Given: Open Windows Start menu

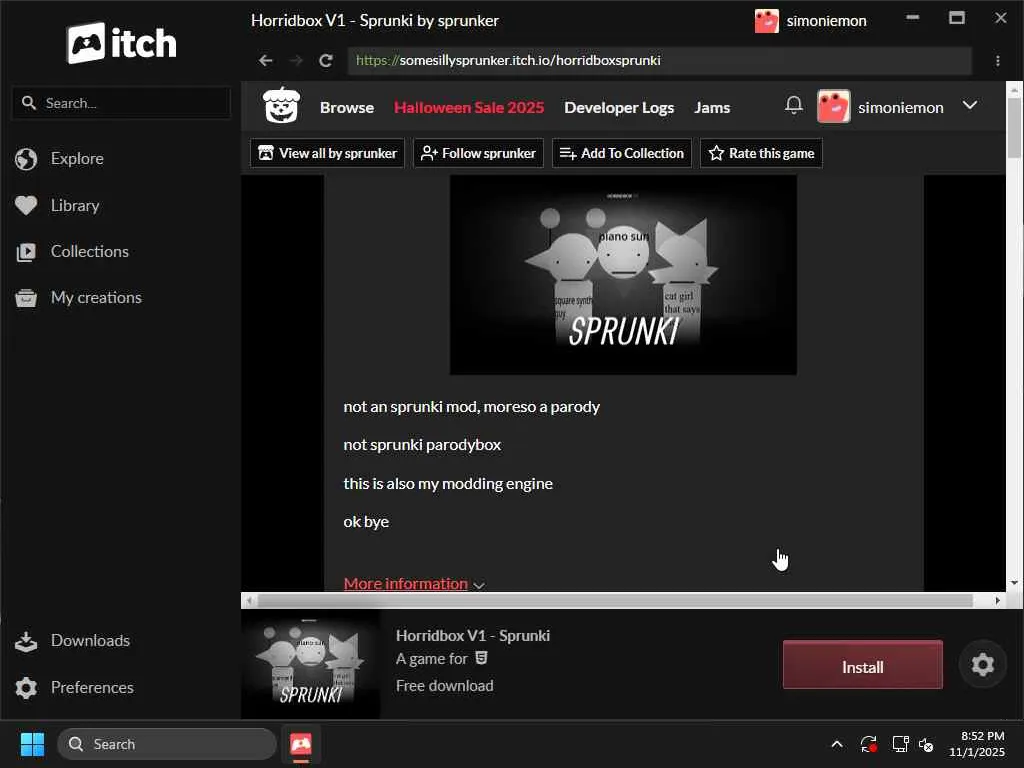Looking at the screenshot, I should click(32, 744).
